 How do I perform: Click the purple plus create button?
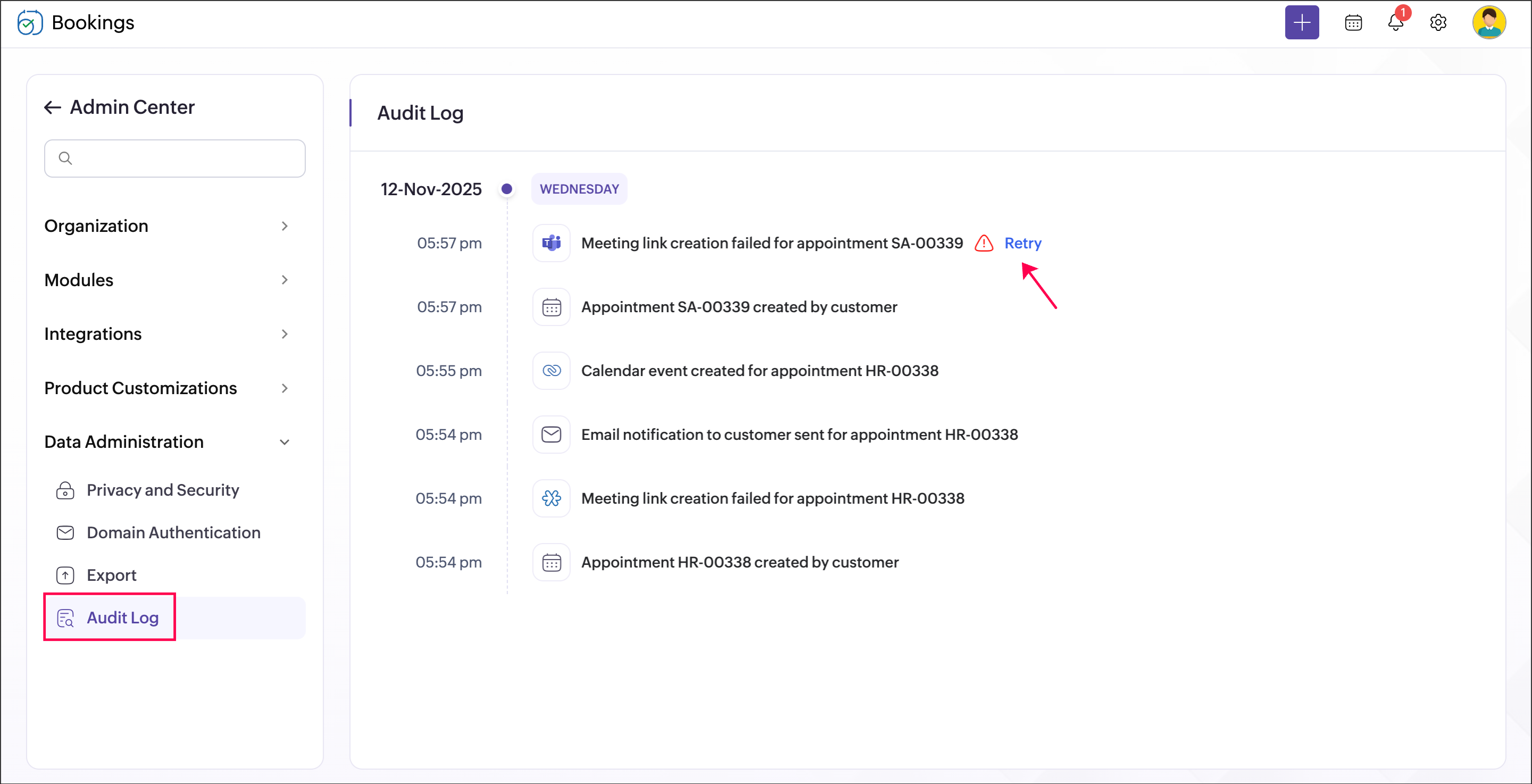1301,22
